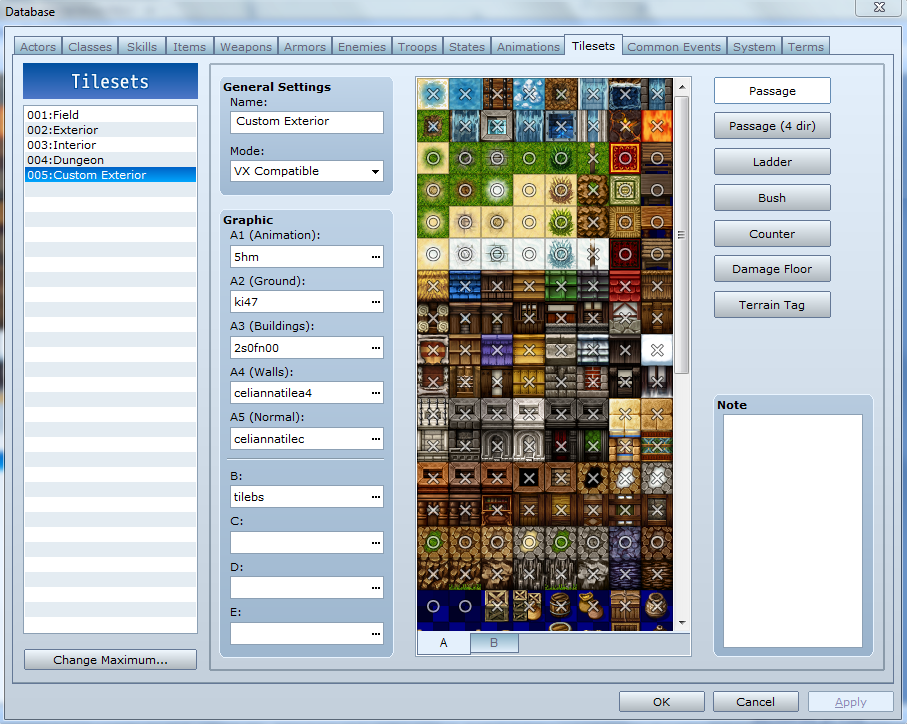Click the Cancel button
The image size is (907, 724).
[x=755, y=701]
